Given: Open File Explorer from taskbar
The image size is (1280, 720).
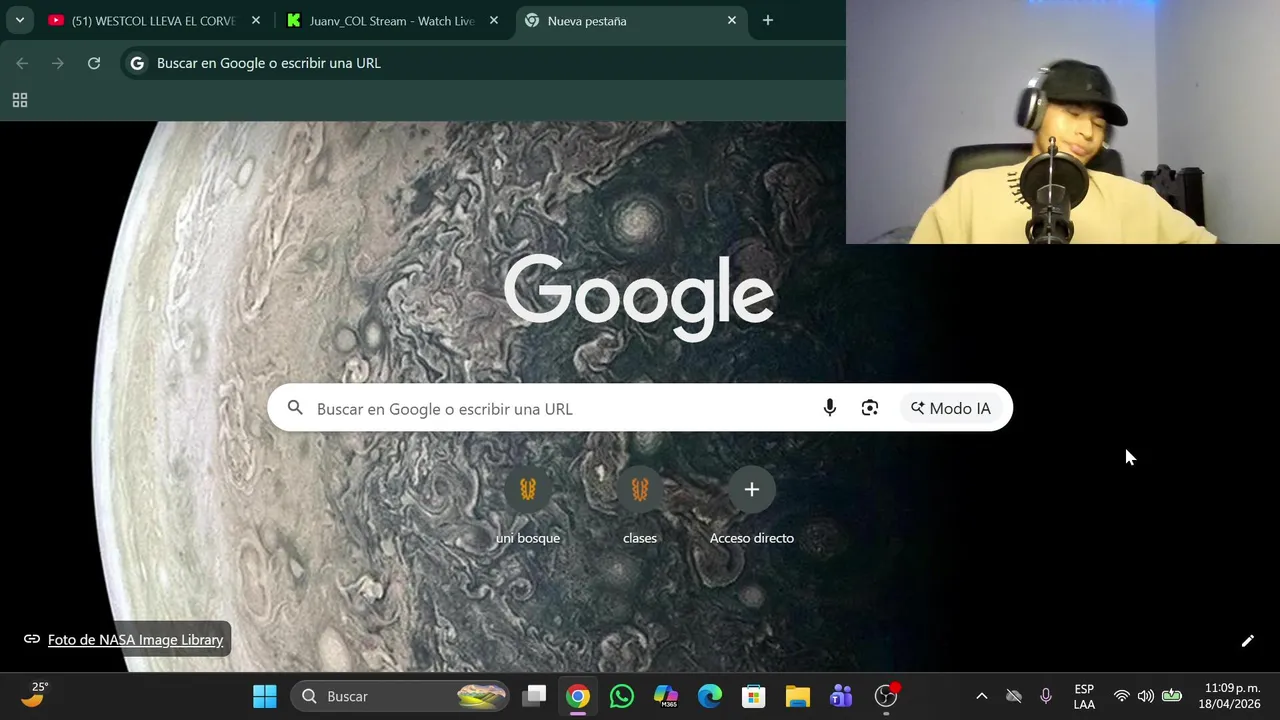Looking at the screenshot, I should 798,696.
